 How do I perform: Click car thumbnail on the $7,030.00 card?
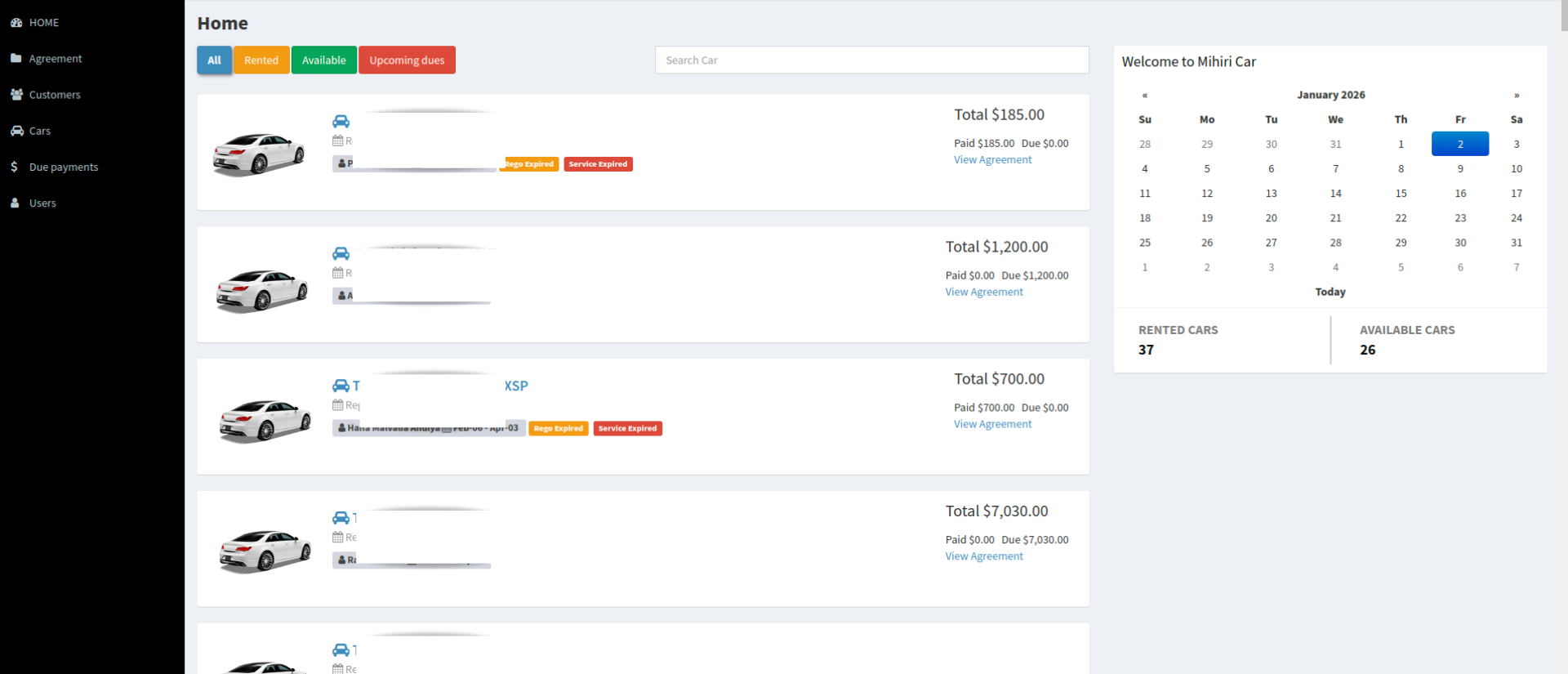point(265,551)
